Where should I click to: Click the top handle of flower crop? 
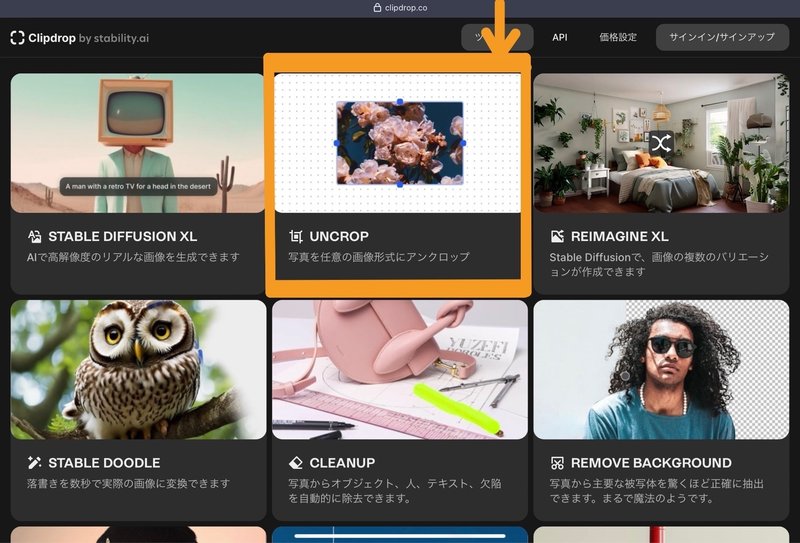click(x=399, y=102)
